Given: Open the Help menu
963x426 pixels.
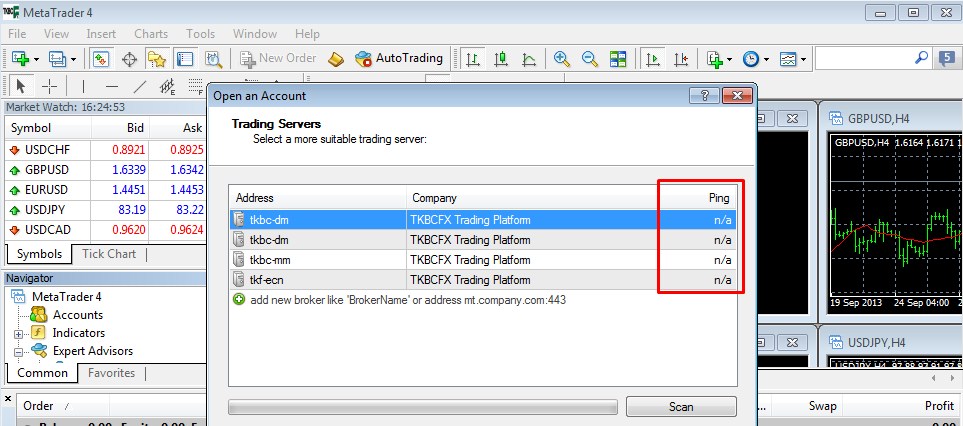Looking at the screenshot, I should [307, 34].
